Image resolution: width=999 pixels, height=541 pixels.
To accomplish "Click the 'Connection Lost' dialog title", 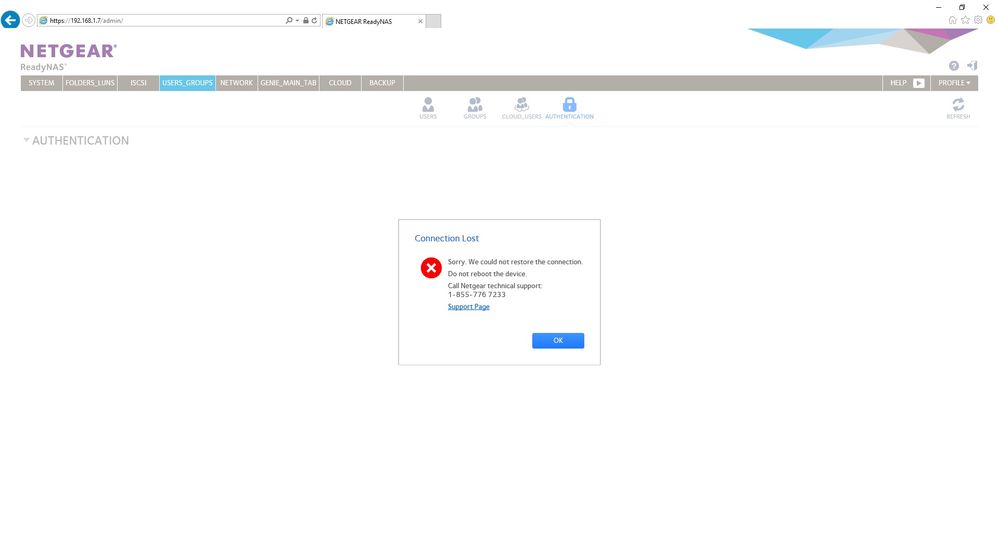I will coord(447,238).
